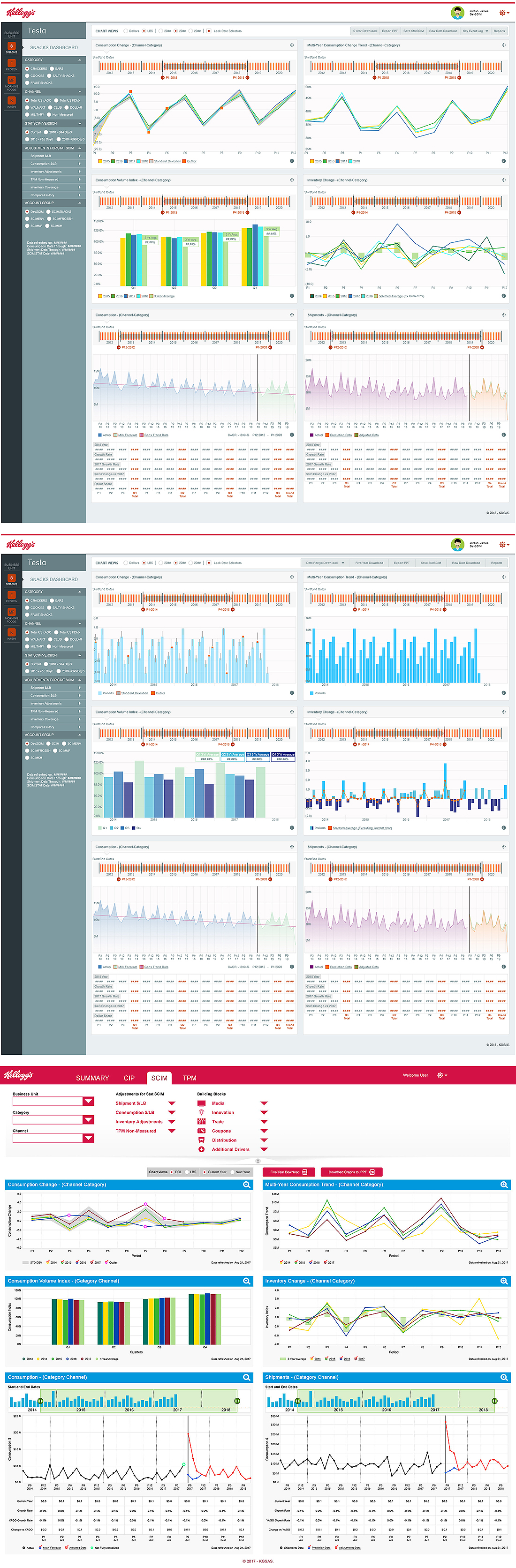The height and width of the screenshot is (1568, 516).
Task: Click magnifier on Shipments - (Category Channel) panel
Action: pyautogui.click(x=504, y=1378)
